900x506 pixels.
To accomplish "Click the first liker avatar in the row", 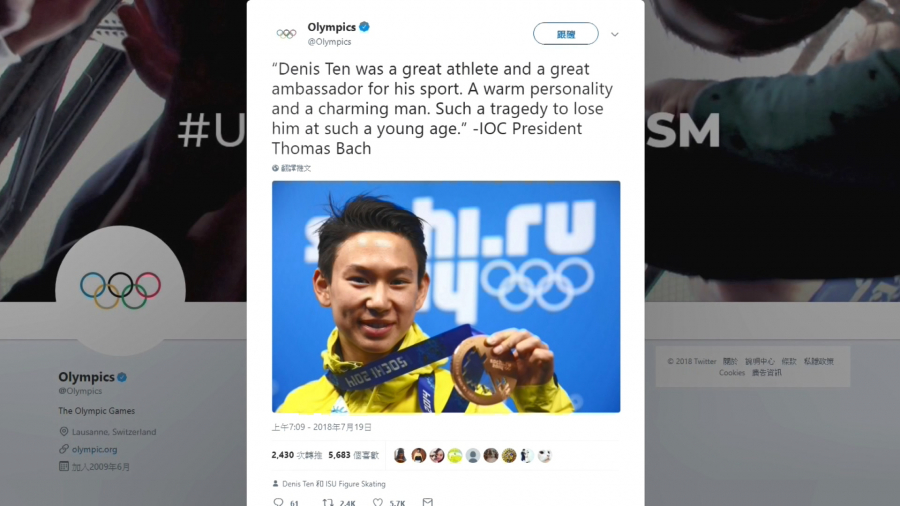I will coord(400,456).
